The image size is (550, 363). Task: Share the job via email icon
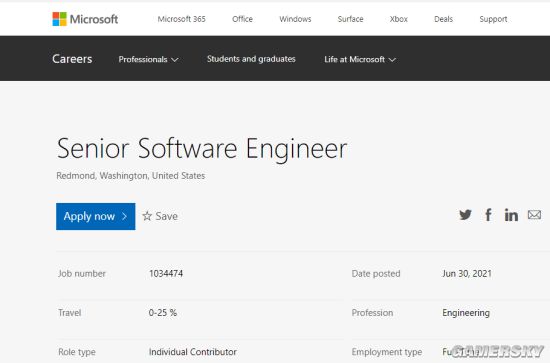pos(534,215)
